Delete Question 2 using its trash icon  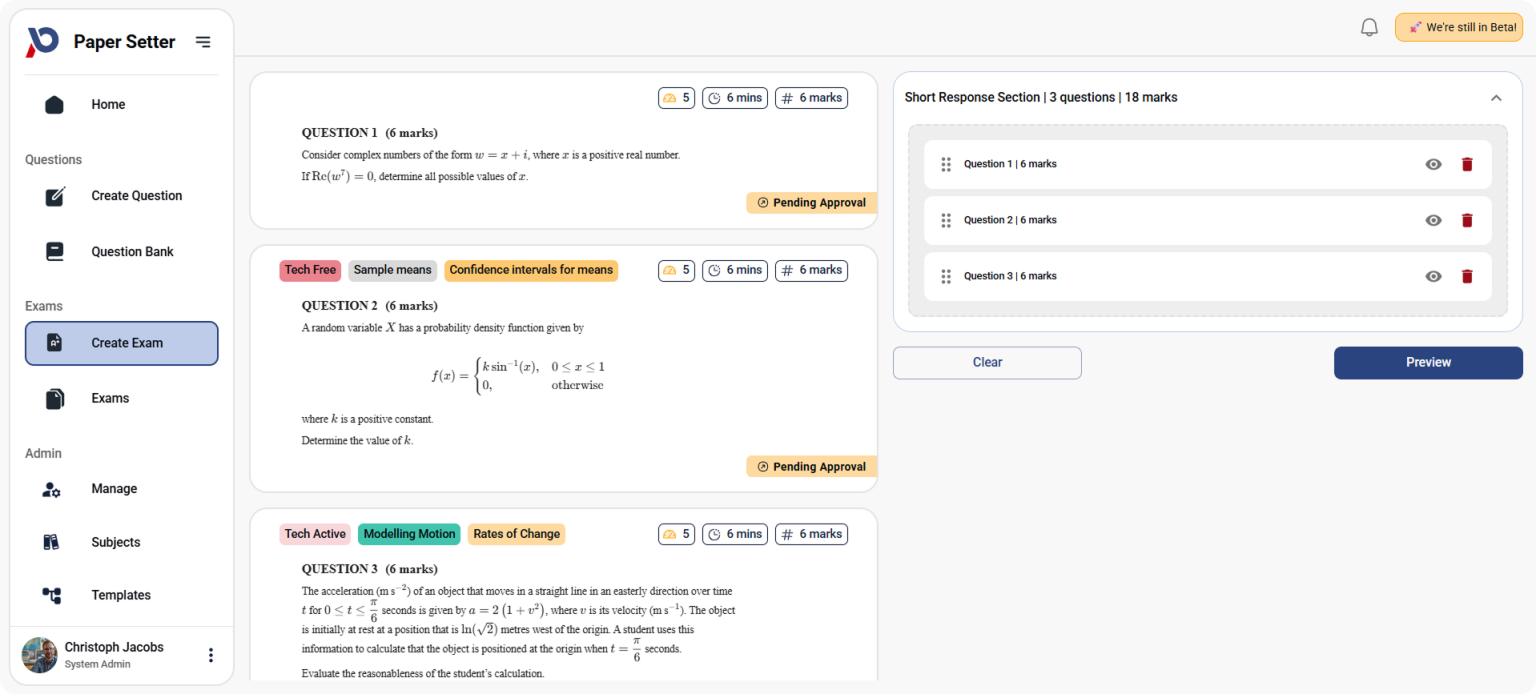[x=1467, y=220]
